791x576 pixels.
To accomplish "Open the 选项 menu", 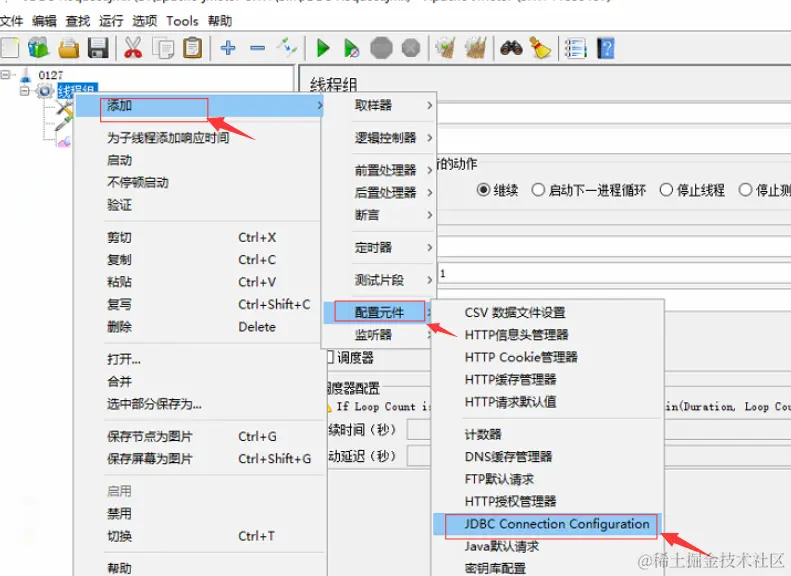I will click(x=145, y=21).
